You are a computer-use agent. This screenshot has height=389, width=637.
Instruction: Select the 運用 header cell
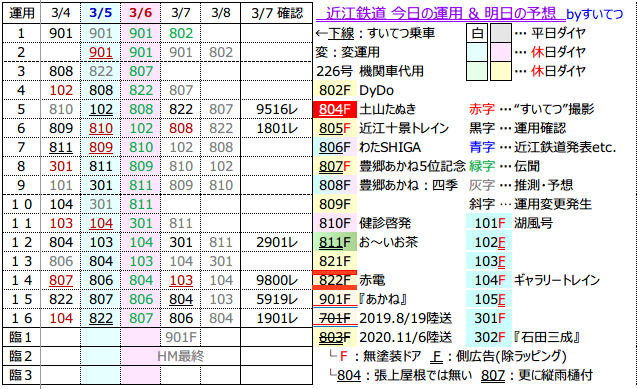coord(22,13)
